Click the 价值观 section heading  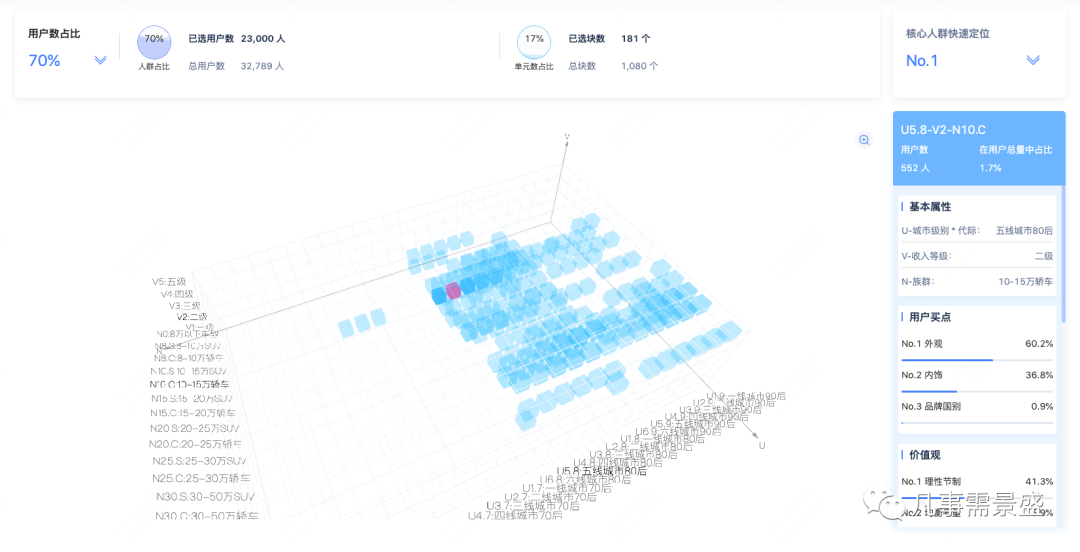(x=924, y=455)
